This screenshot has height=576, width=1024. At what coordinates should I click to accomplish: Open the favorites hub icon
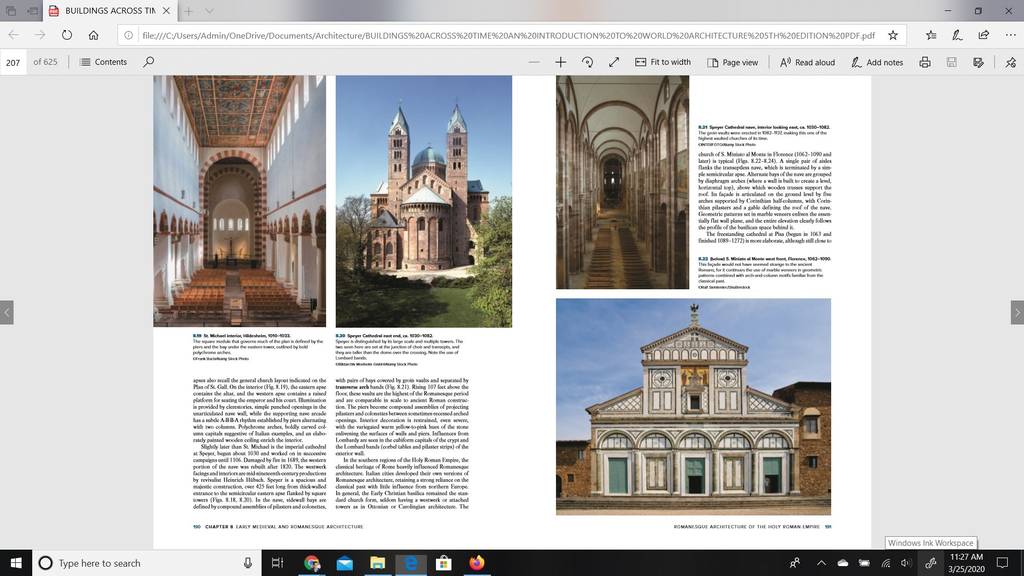point(931,35)
